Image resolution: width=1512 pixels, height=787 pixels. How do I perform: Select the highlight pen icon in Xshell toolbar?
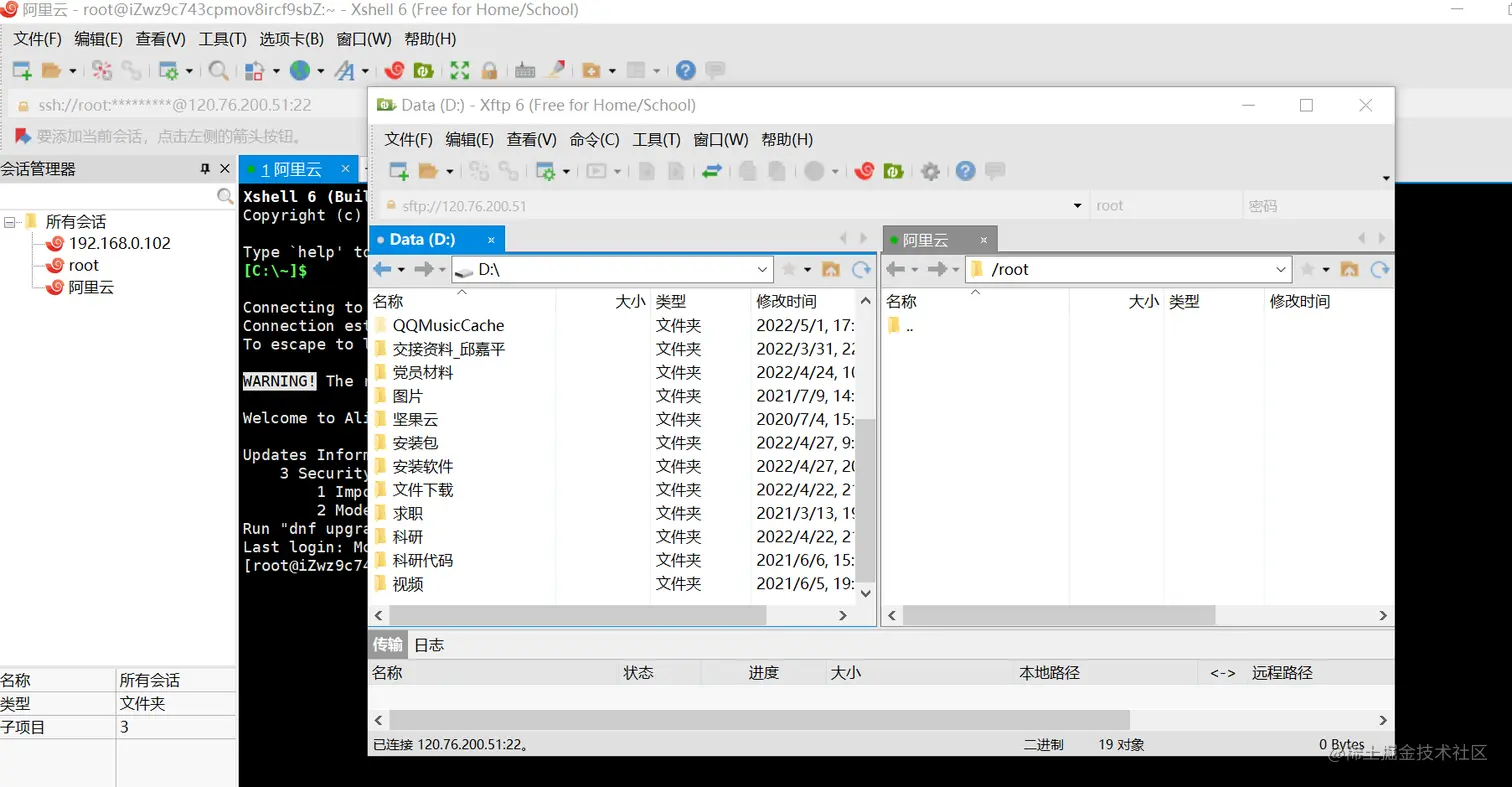pyautogui.click(x=554, y=70)
